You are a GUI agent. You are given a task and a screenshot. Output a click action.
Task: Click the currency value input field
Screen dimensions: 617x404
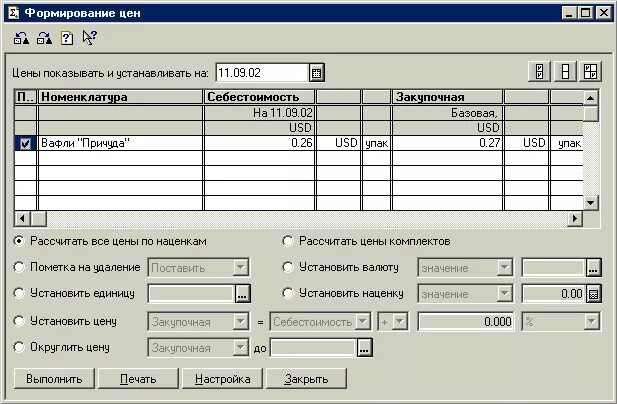click(x=554, y=268)
